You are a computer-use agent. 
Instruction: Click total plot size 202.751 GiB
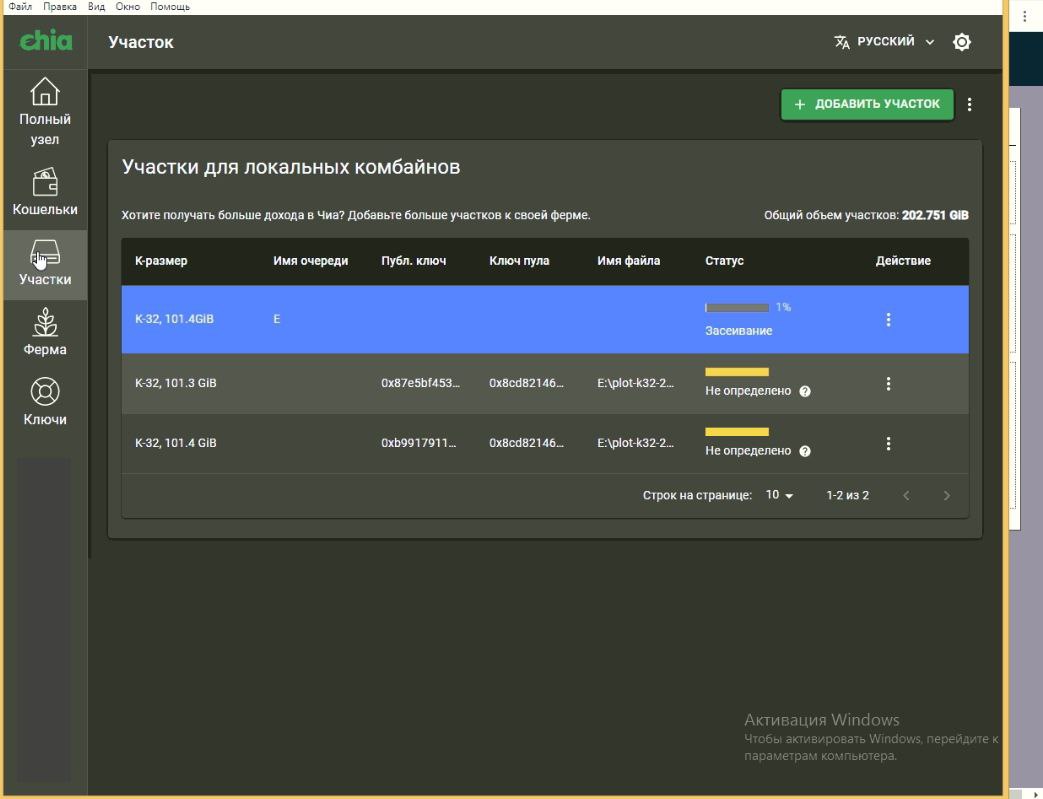coord(935,216)
